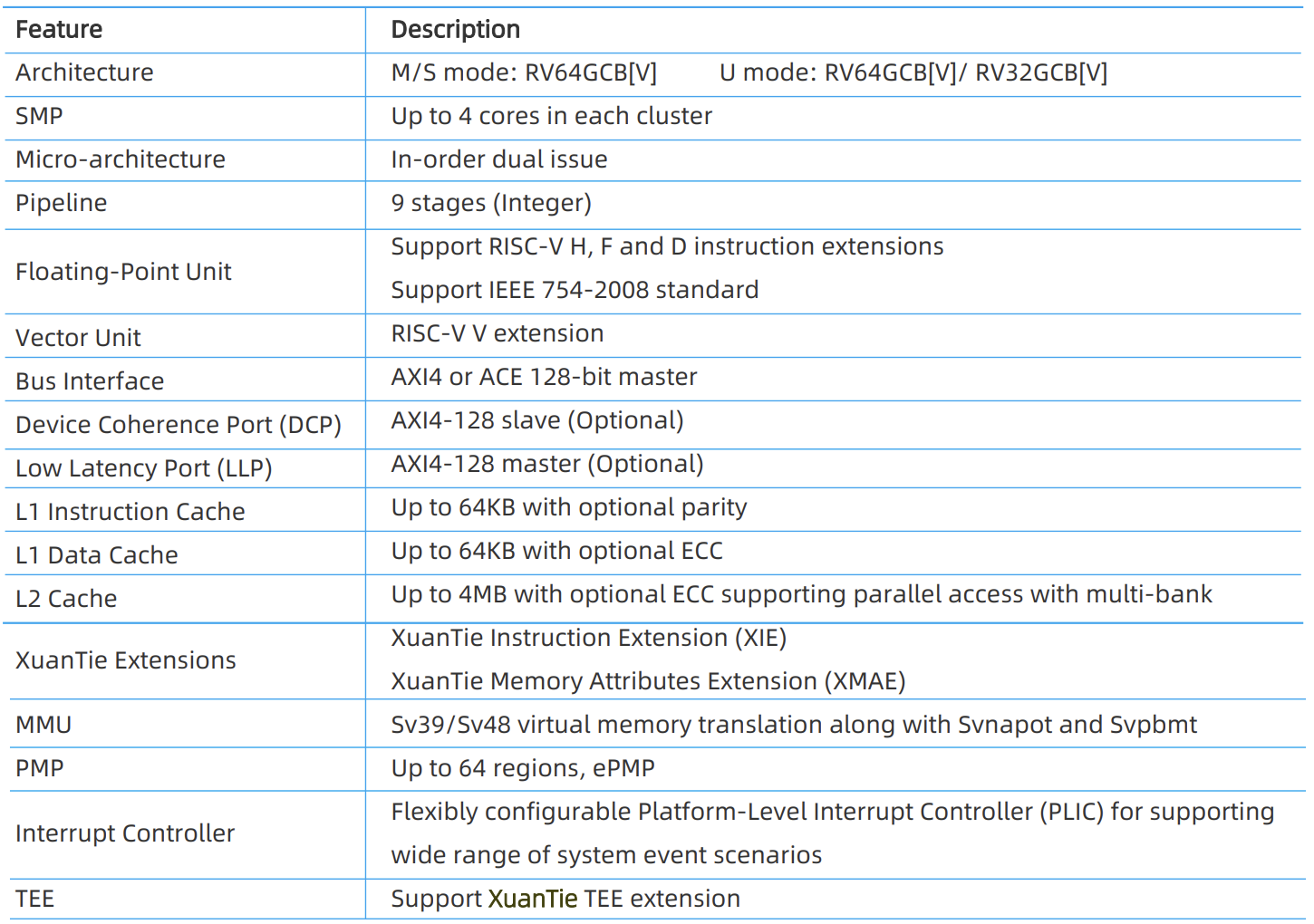Image resolution: width=1314 pixels, height=924 pixels.
Task: Click the 'Support IEEE 754-2008 standard' line
Action: 575,290
